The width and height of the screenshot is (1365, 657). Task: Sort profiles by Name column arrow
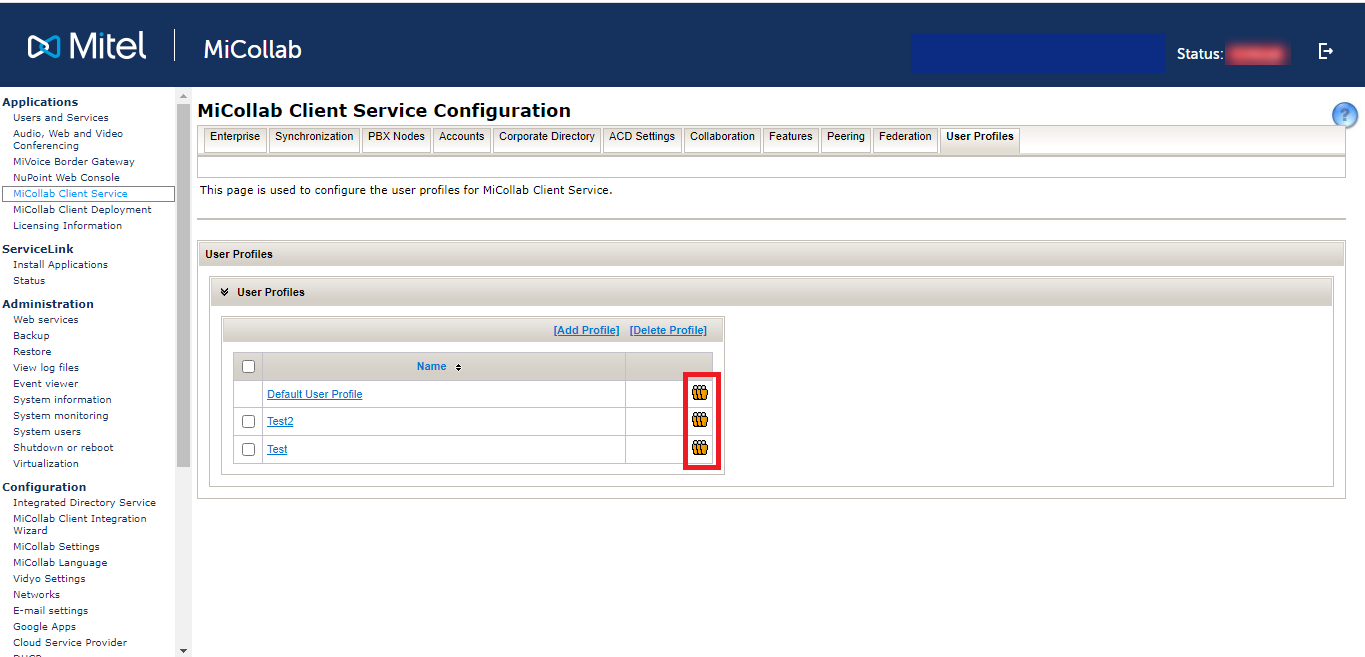(x=458, y=367)
